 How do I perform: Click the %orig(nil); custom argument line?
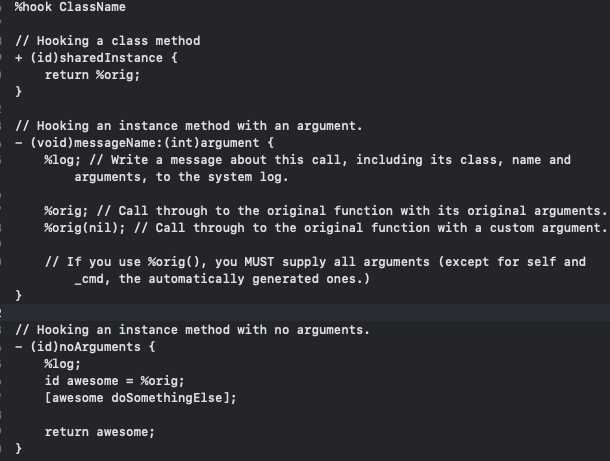pos(326,228)
